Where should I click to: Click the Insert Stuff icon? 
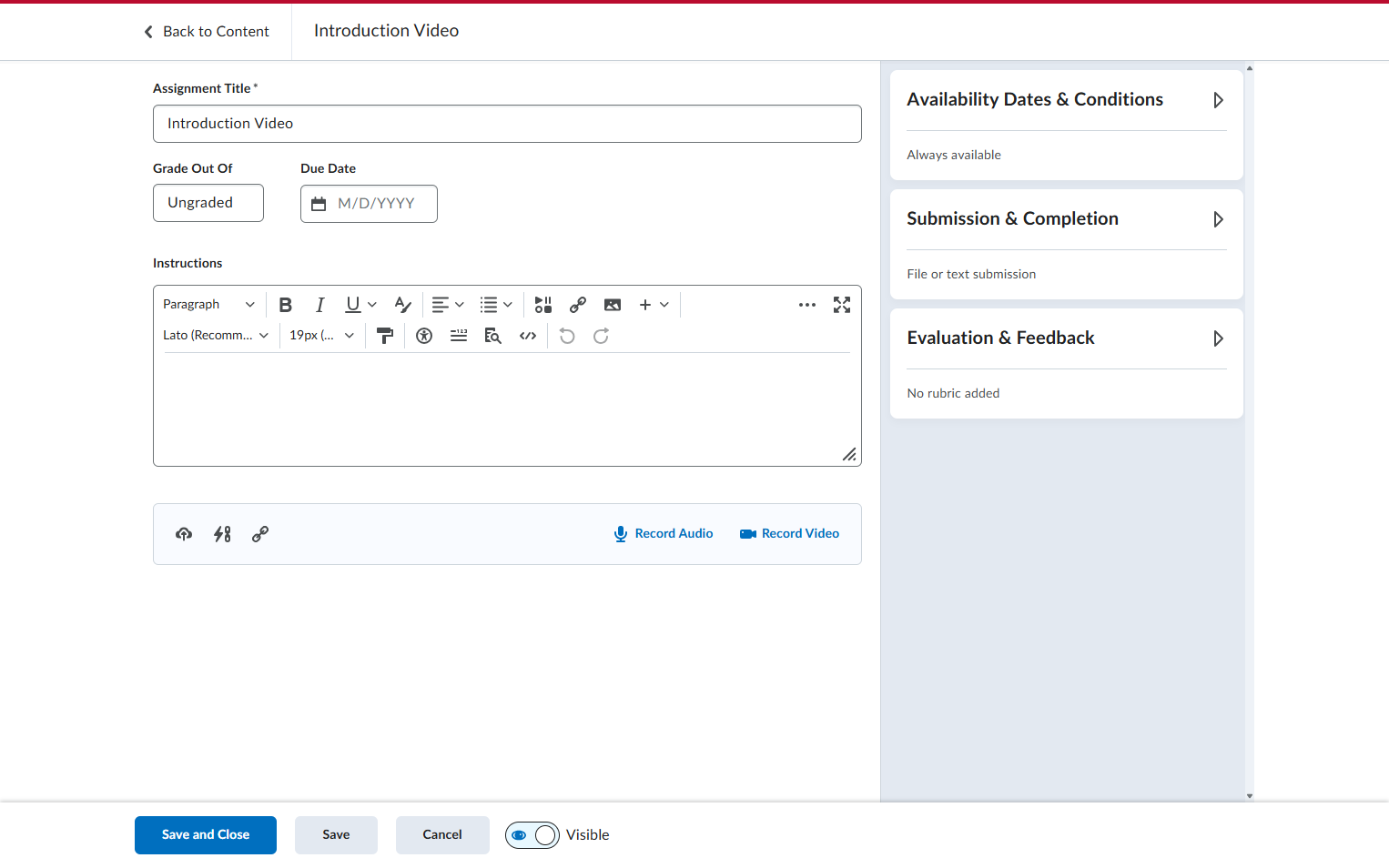[543, 305]
